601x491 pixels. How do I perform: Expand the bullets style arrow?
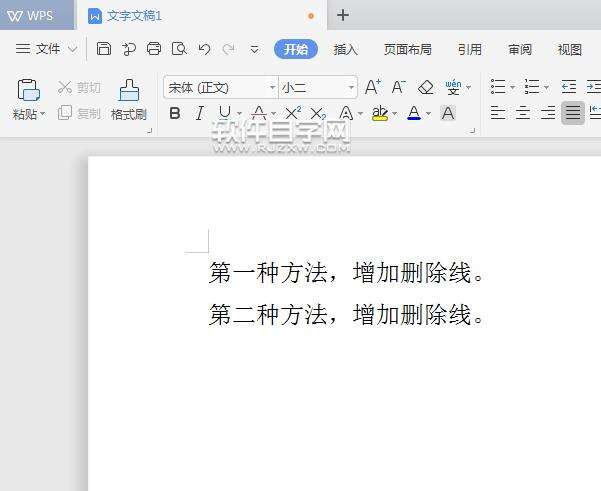(512, 88)
